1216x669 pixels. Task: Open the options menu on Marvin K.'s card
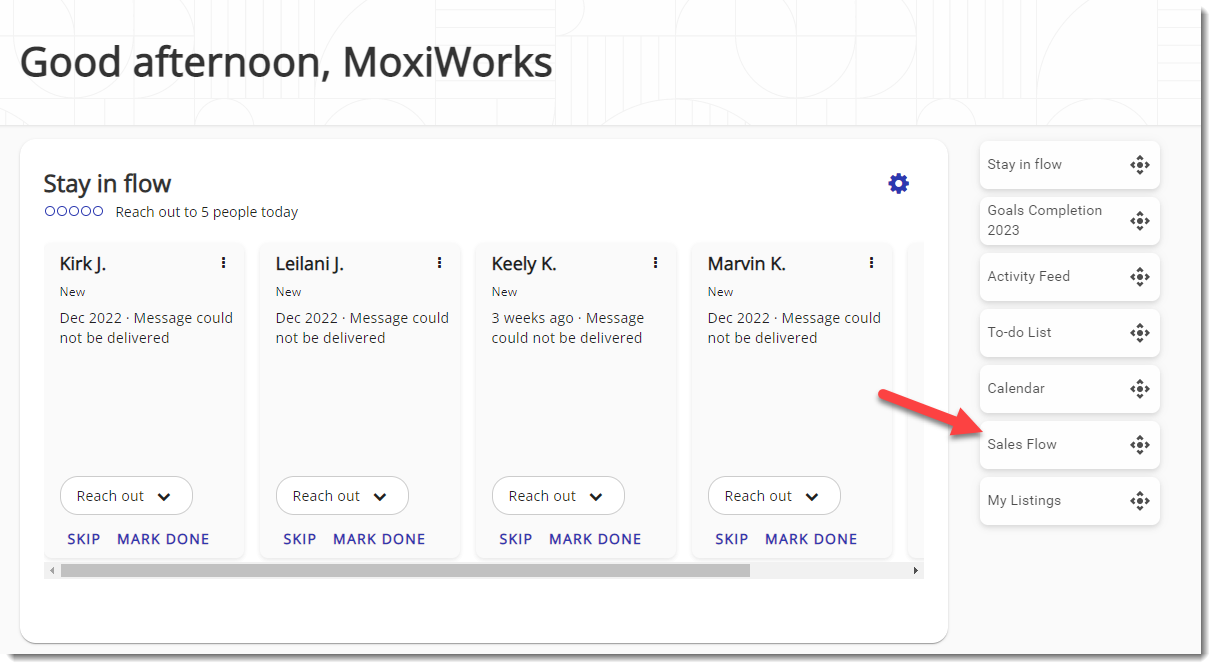[870, 262]
